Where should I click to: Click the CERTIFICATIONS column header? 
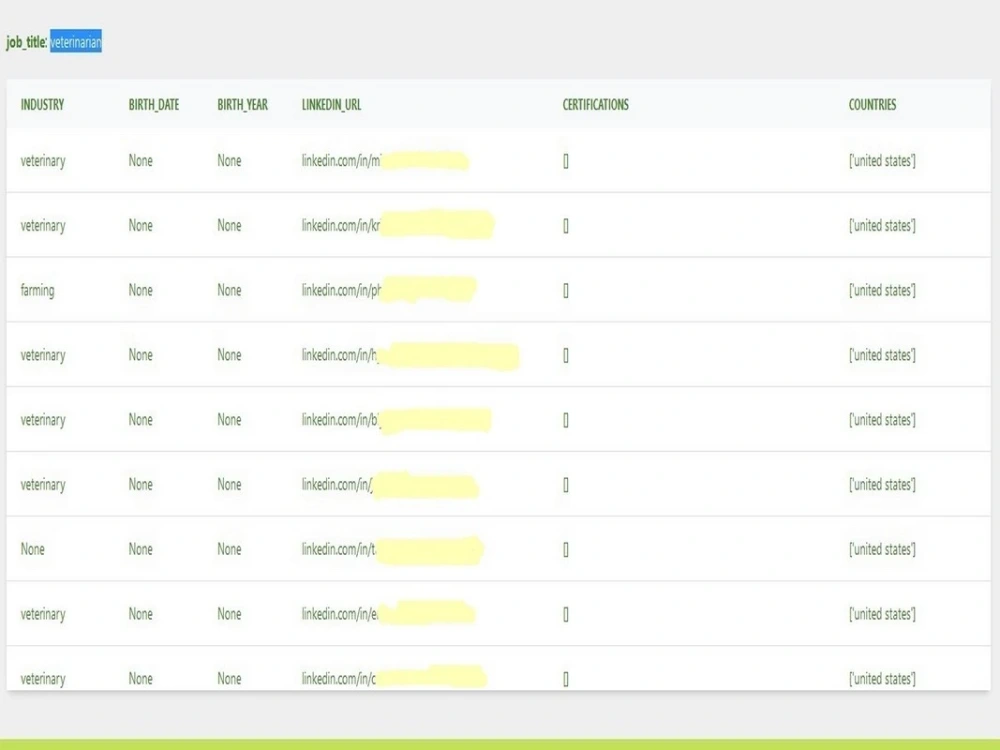point(596,105)
